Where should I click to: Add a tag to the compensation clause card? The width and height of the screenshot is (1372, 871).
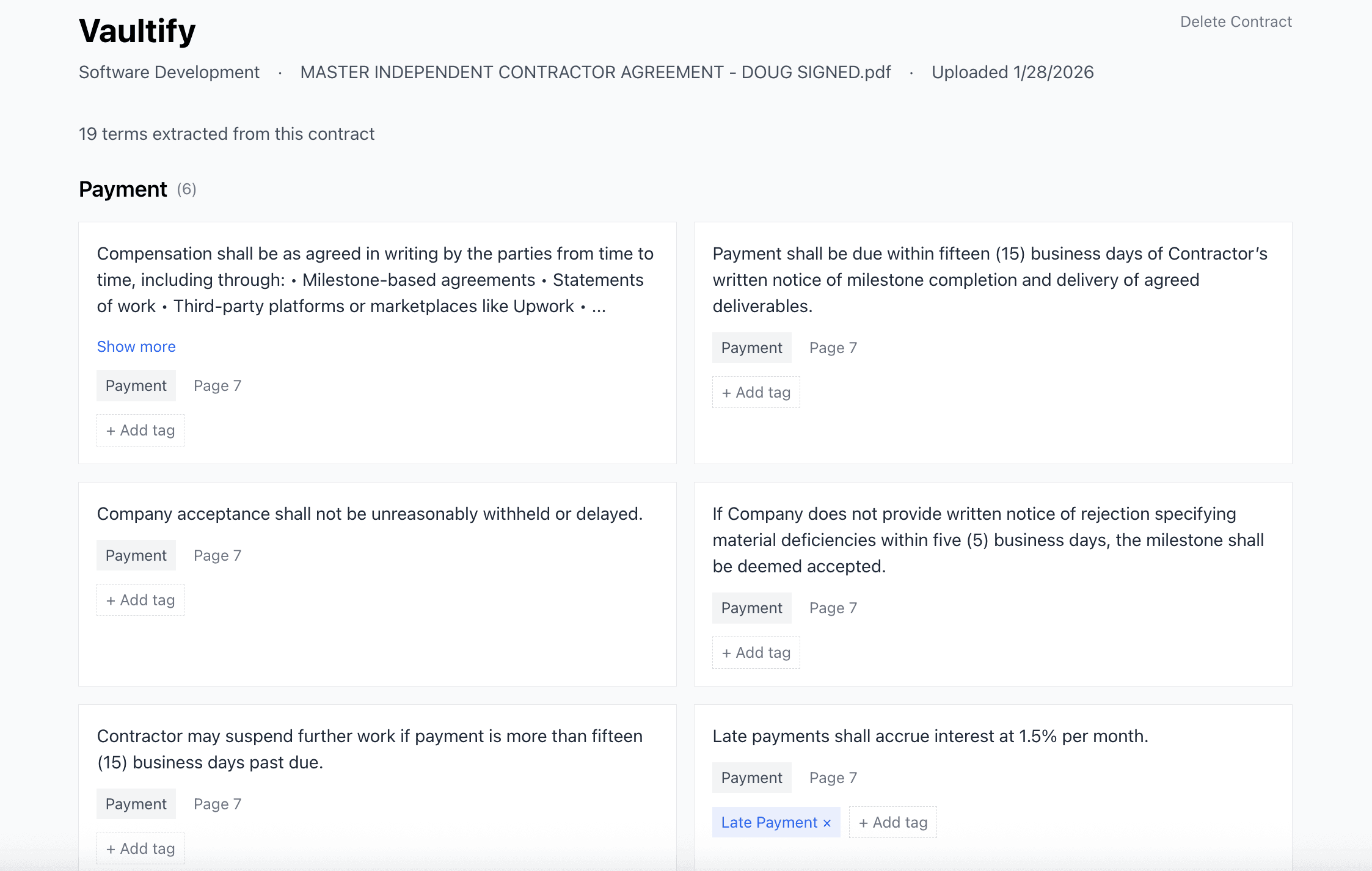click(140, 430)
